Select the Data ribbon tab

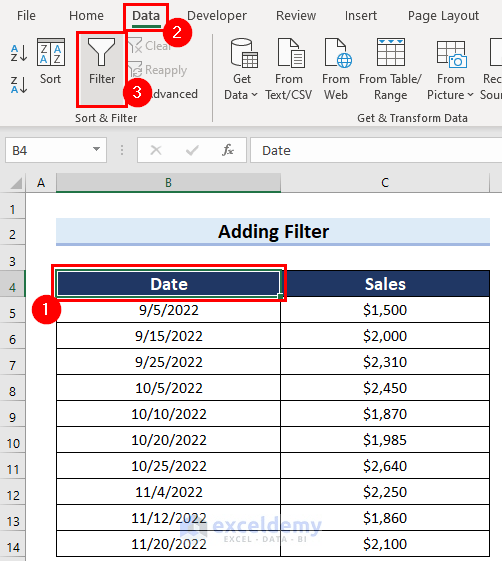click(146, 16)
